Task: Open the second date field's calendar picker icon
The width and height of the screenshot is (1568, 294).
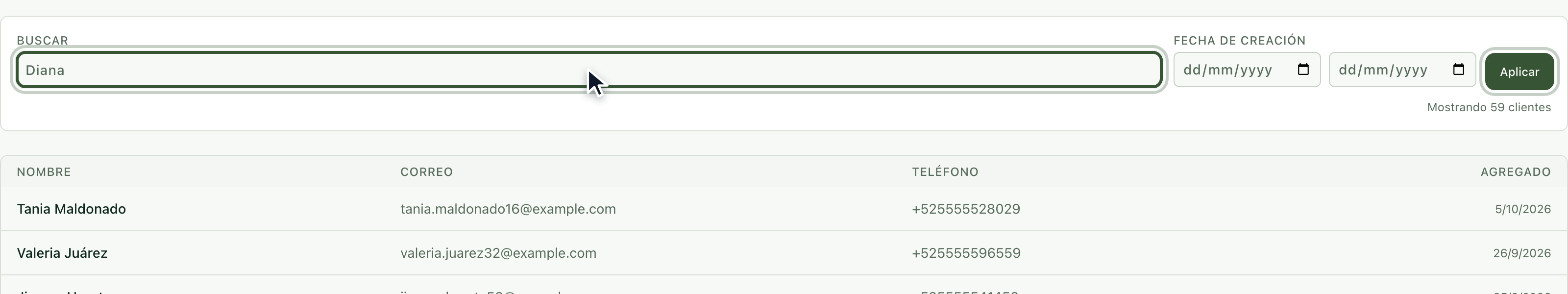Action: pyautogui.click(x=1458, y=70)
